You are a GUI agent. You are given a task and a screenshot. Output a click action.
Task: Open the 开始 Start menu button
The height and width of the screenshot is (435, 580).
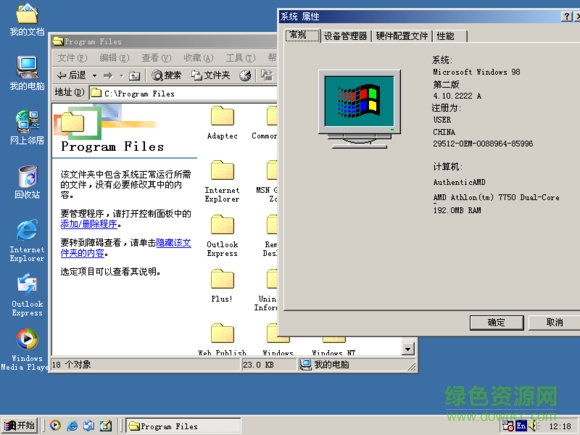[20, 425]
